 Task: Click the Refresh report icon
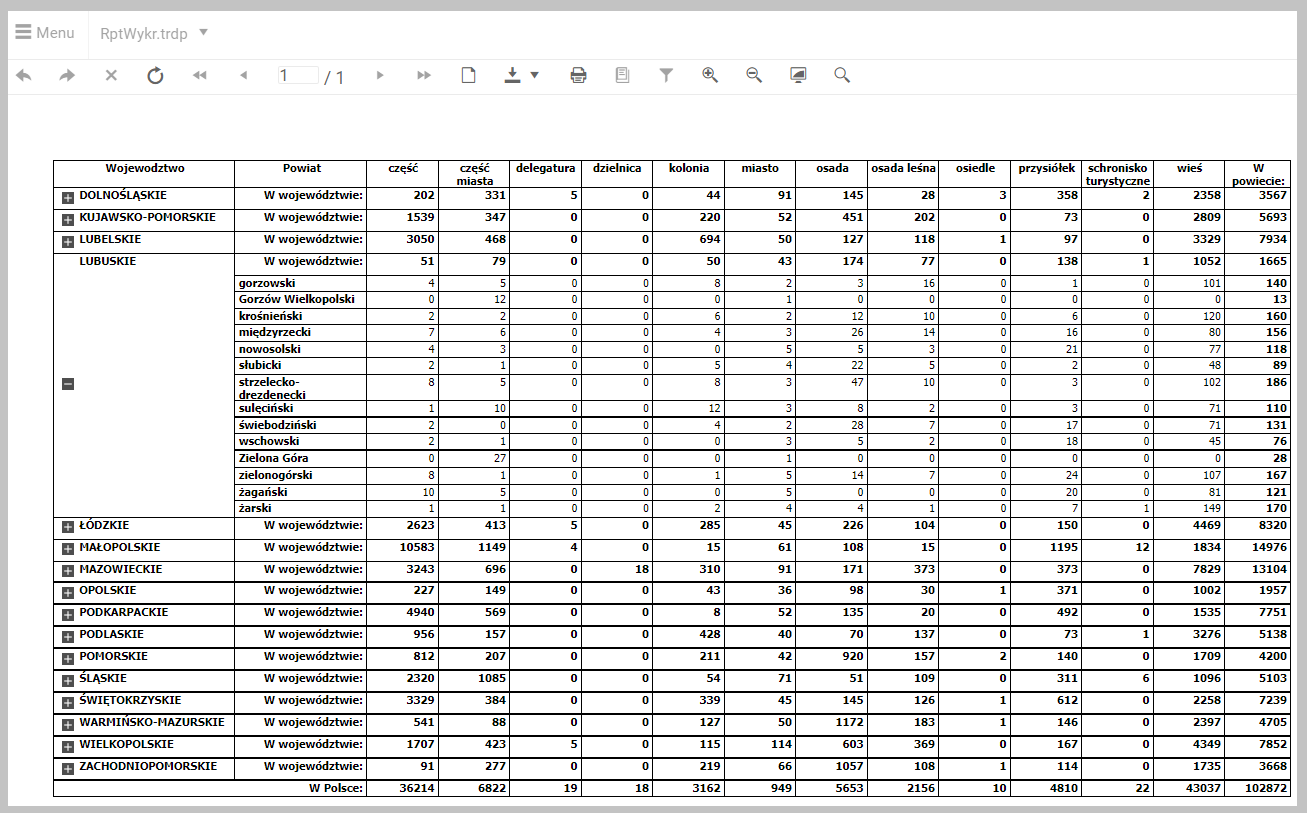point(155,75)
